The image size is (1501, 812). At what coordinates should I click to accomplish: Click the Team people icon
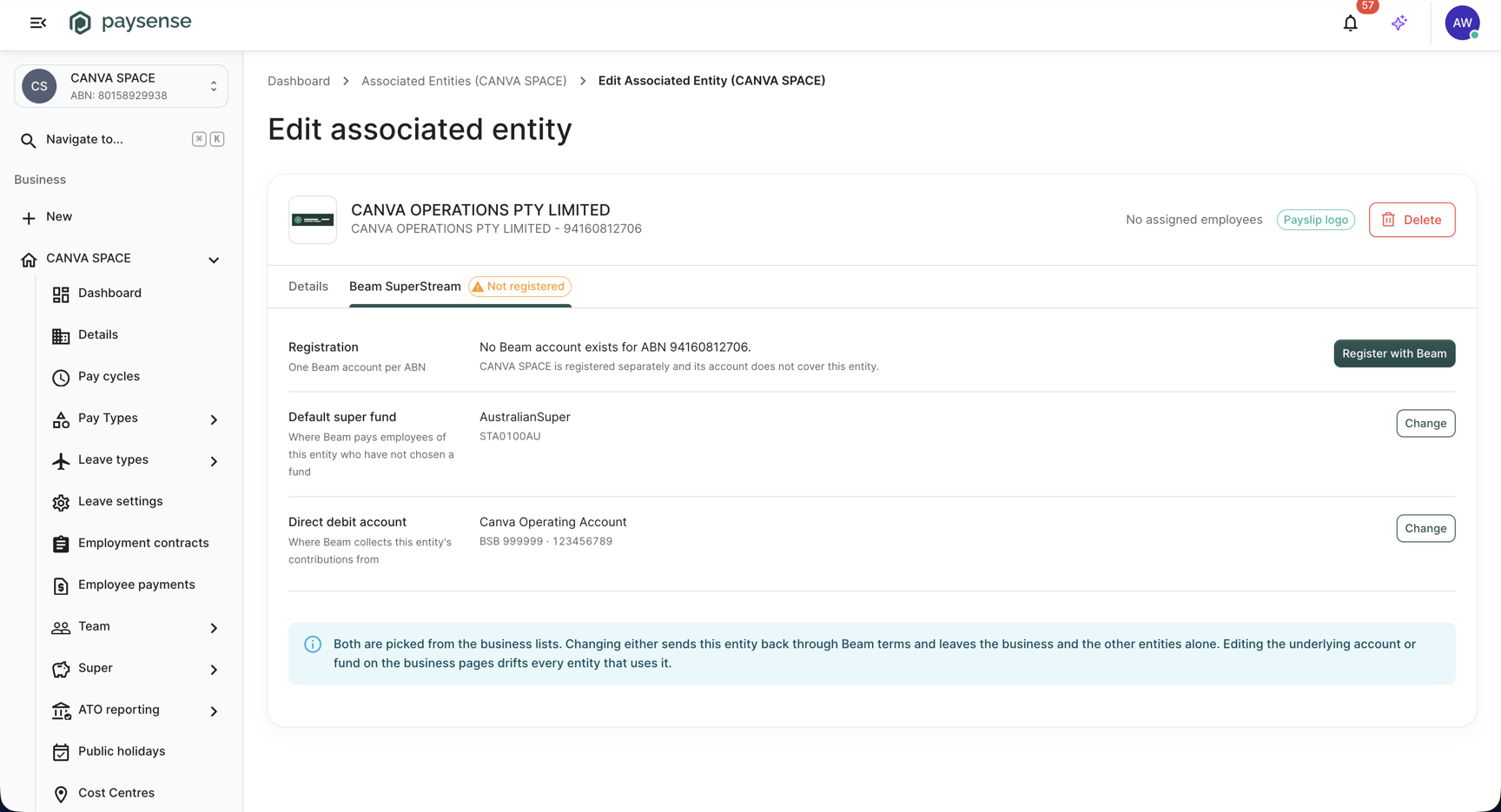[x=61, y=628]
